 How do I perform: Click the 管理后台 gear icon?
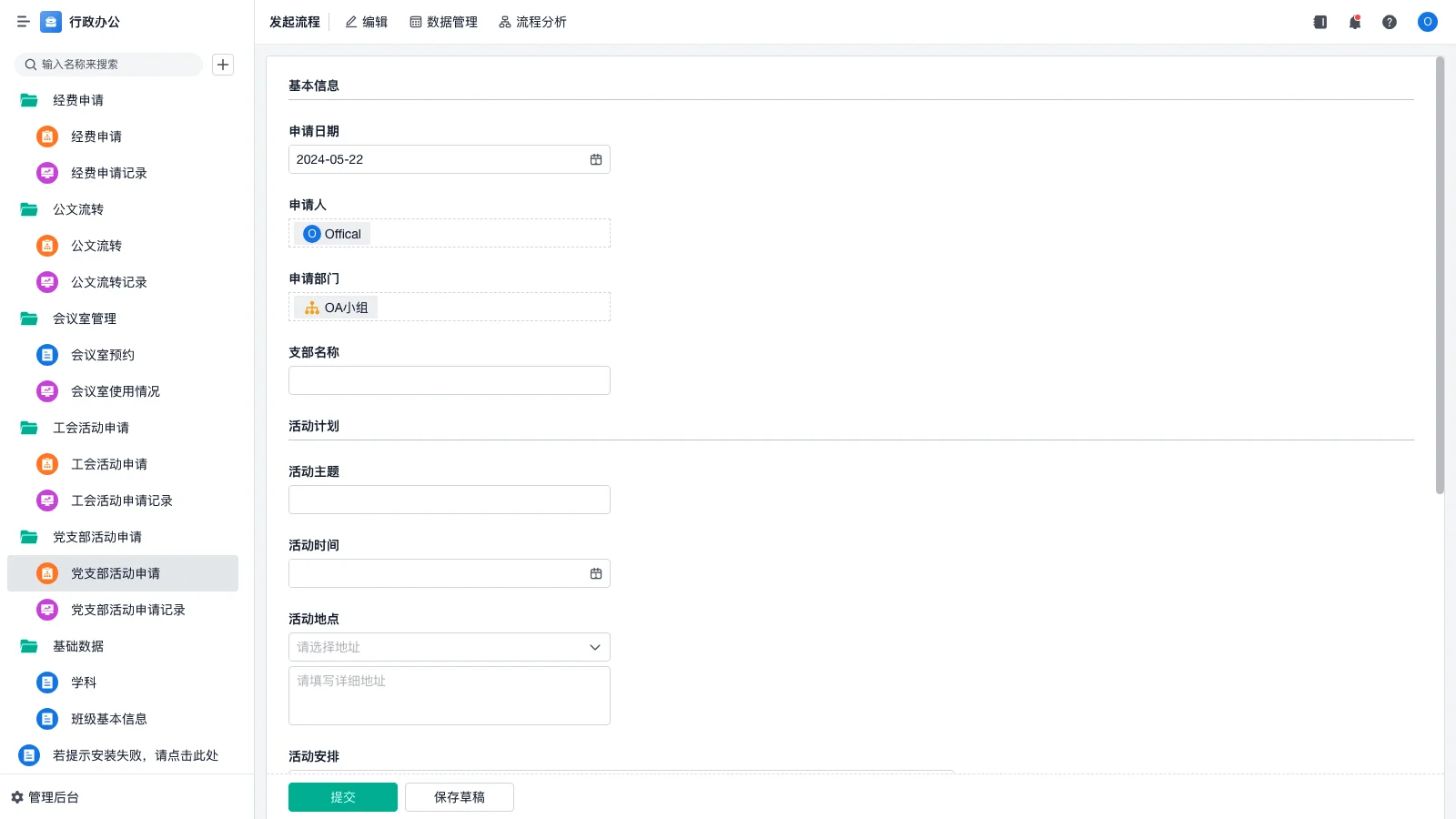[x=17, y=797]
